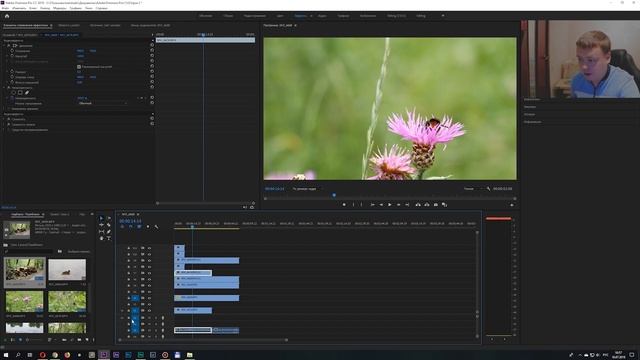Toggle snap in timeline header
640x360 pixels.
click(x=131, y=227)
